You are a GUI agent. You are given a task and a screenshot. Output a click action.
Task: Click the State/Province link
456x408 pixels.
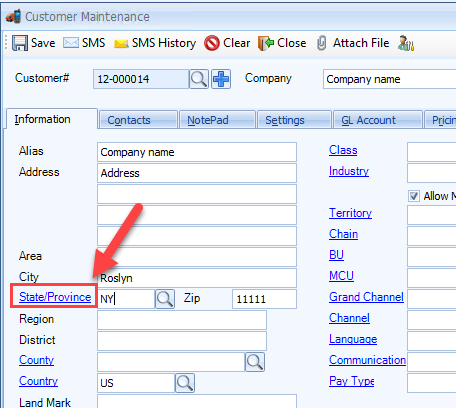pyautogui.click(x=55, y=297)
